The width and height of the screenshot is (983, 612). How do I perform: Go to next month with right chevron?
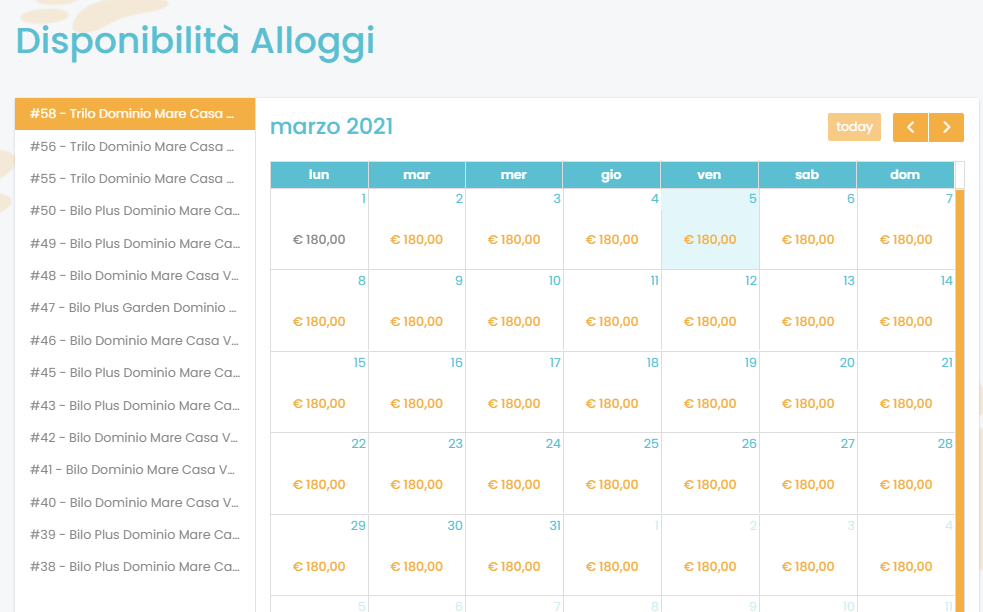(x=946, y=127)
